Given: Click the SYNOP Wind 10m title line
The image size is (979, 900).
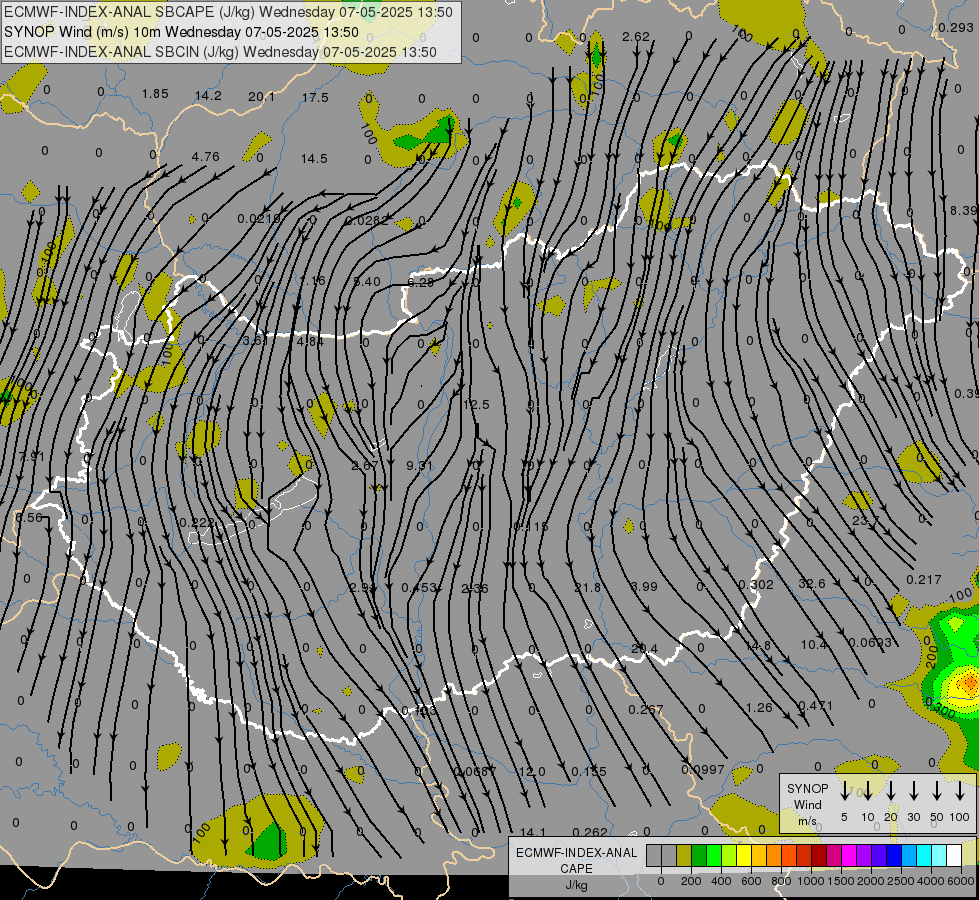Looking at the screenshot, I should pyautogui.click(x=181, y=32).
